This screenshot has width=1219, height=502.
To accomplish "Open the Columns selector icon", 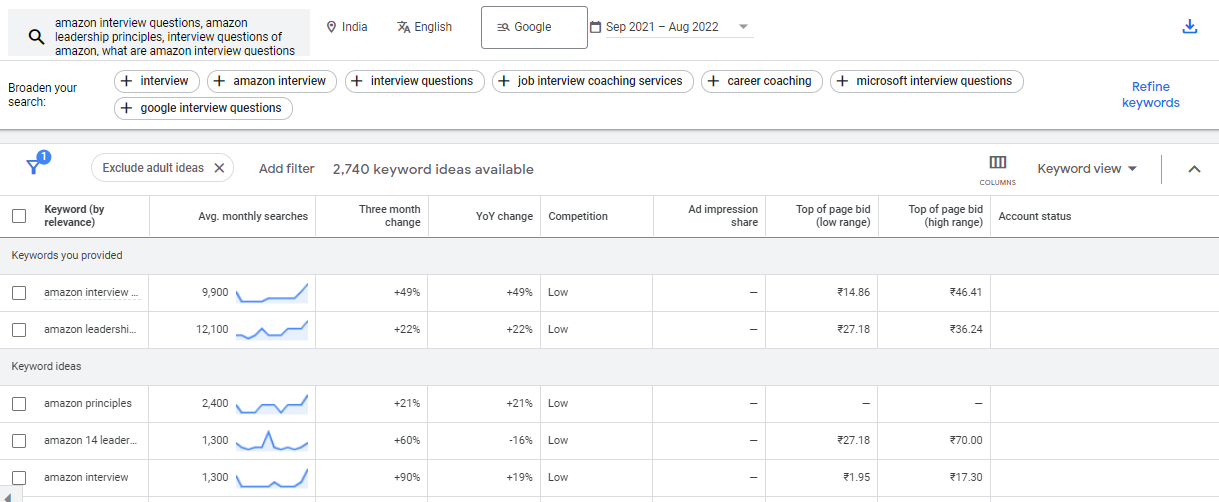I will tap(997, 169).
